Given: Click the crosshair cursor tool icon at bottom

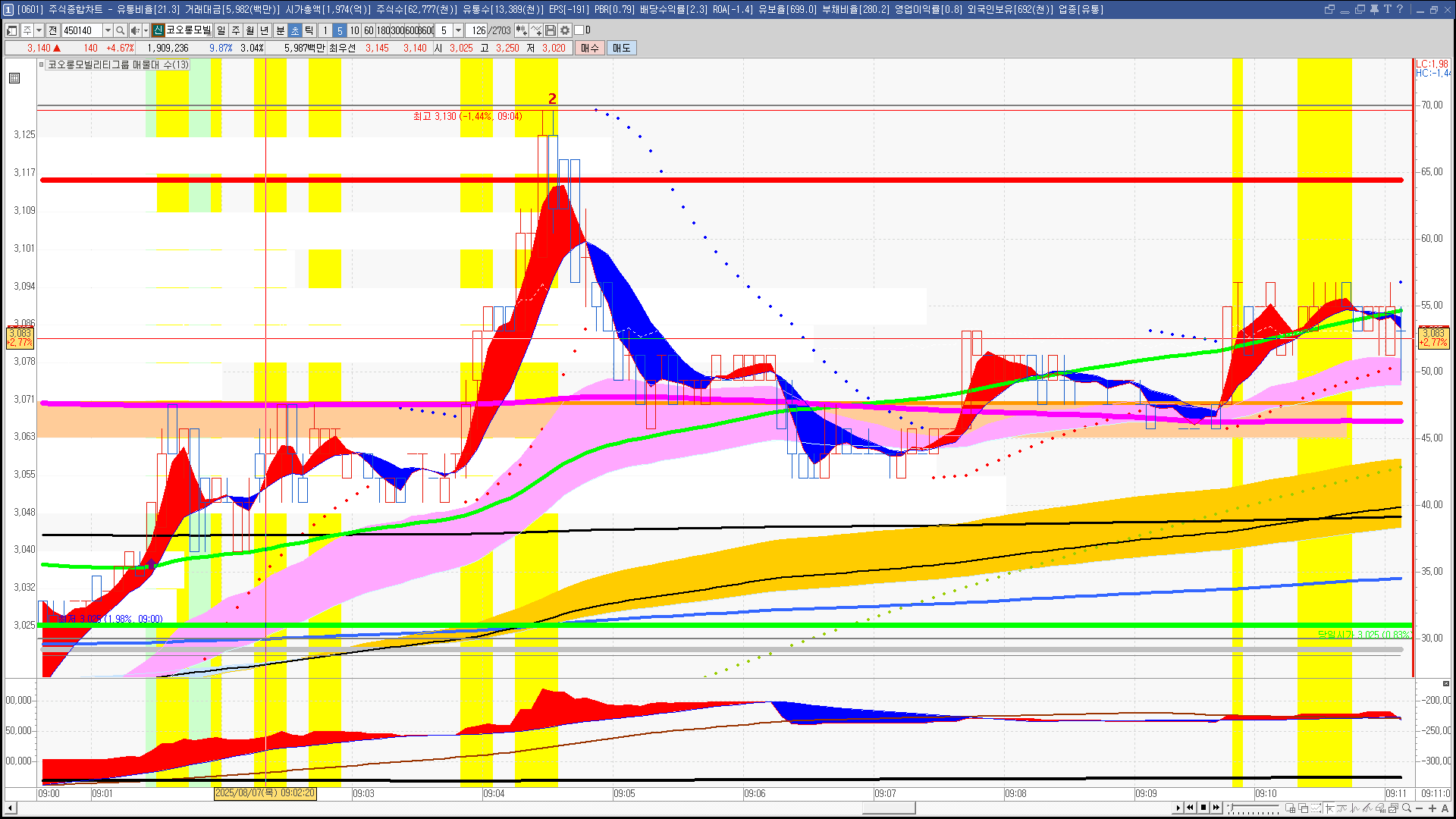Looking at the screenshot, I should 1329,808.
